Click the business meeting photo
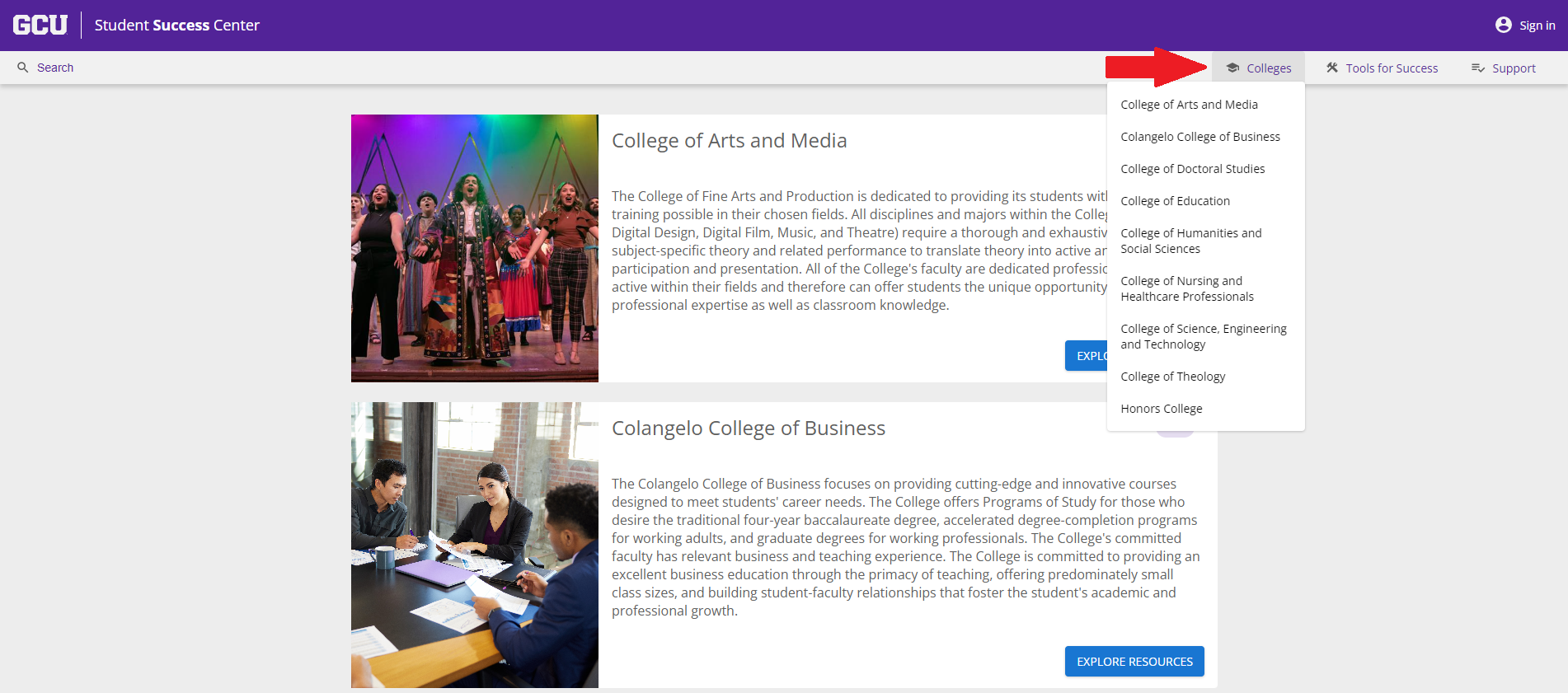Screen dimensions: 1568x693 [475, 545]
